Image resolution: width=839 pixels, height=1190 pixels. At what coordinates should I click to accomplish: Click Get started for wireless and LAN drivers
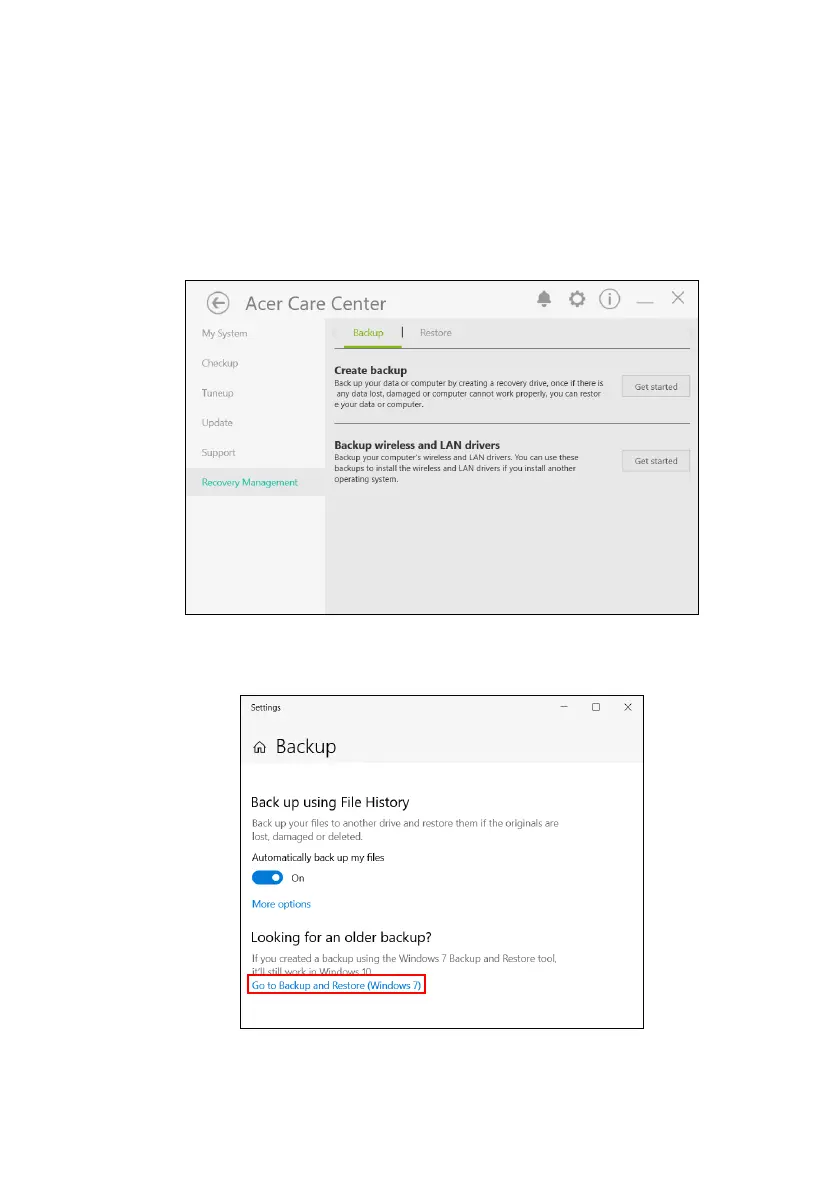pos(656,461)
